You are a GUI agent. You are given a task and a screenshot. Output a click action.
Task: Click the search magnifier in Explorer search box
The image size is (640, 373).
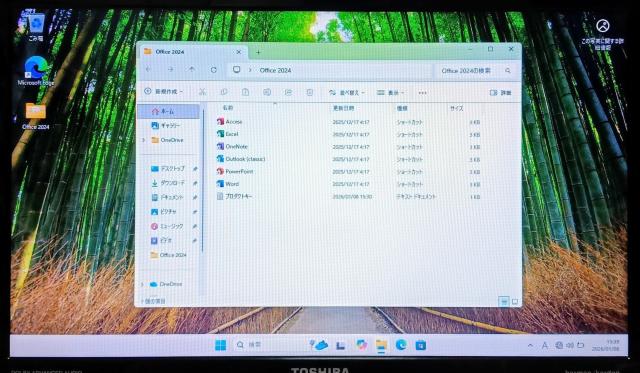pyautogui.click(x=508, y=71)
